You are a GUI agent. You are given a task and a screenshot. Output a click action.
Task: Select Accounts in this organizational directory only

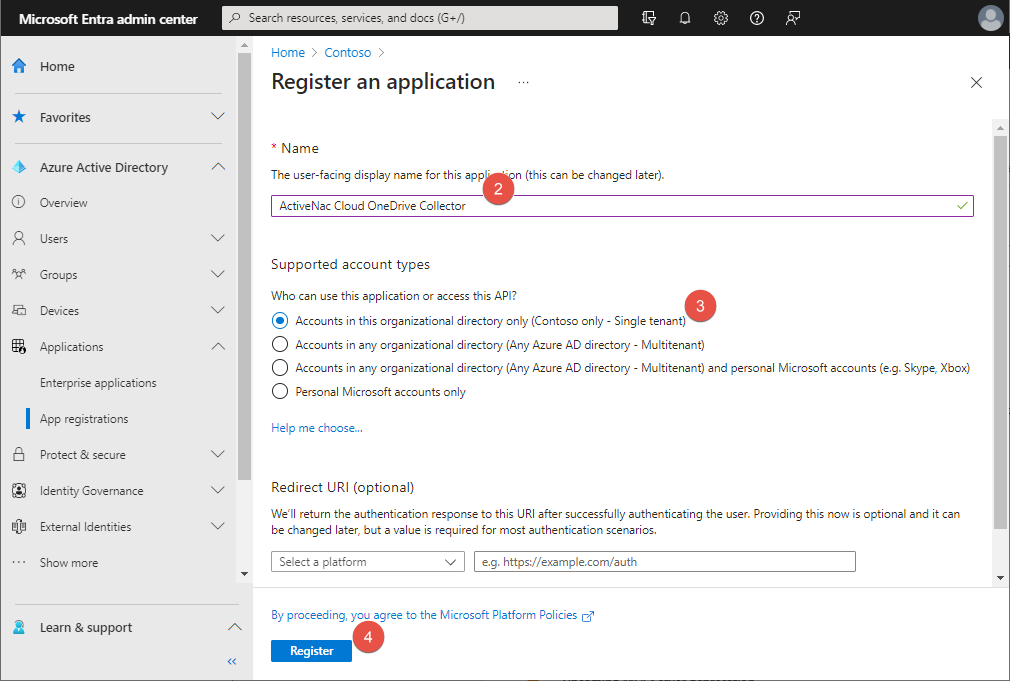[x=279, y=320]
